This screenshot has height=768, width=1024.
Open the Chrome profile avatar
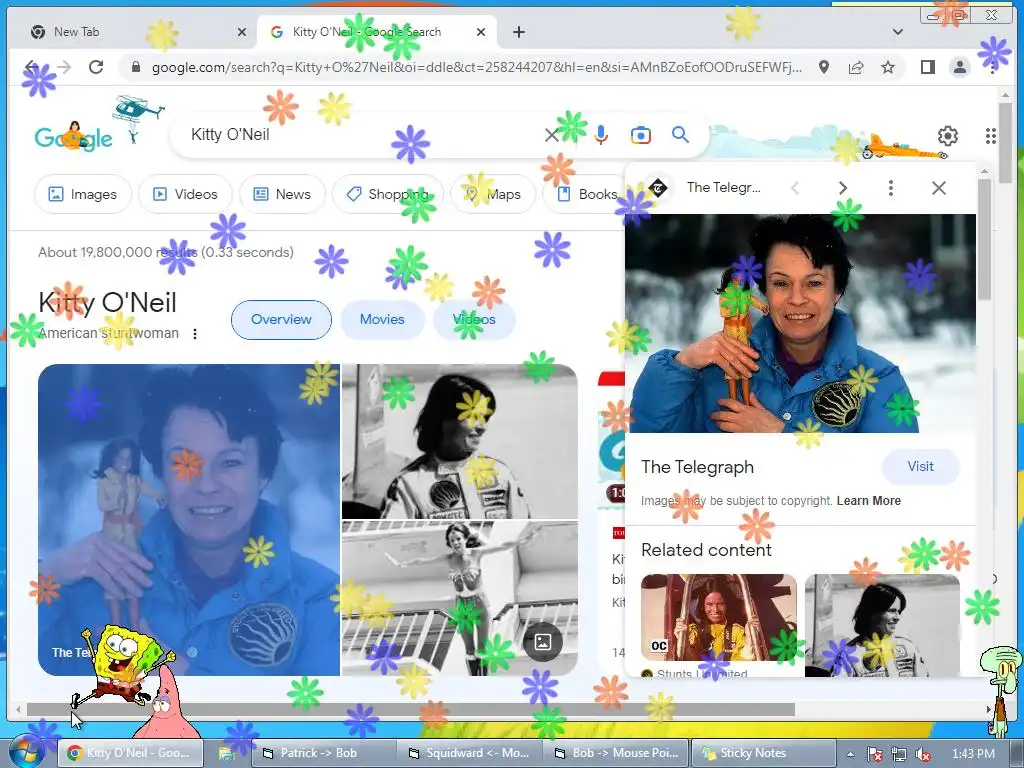click(959, 67)
